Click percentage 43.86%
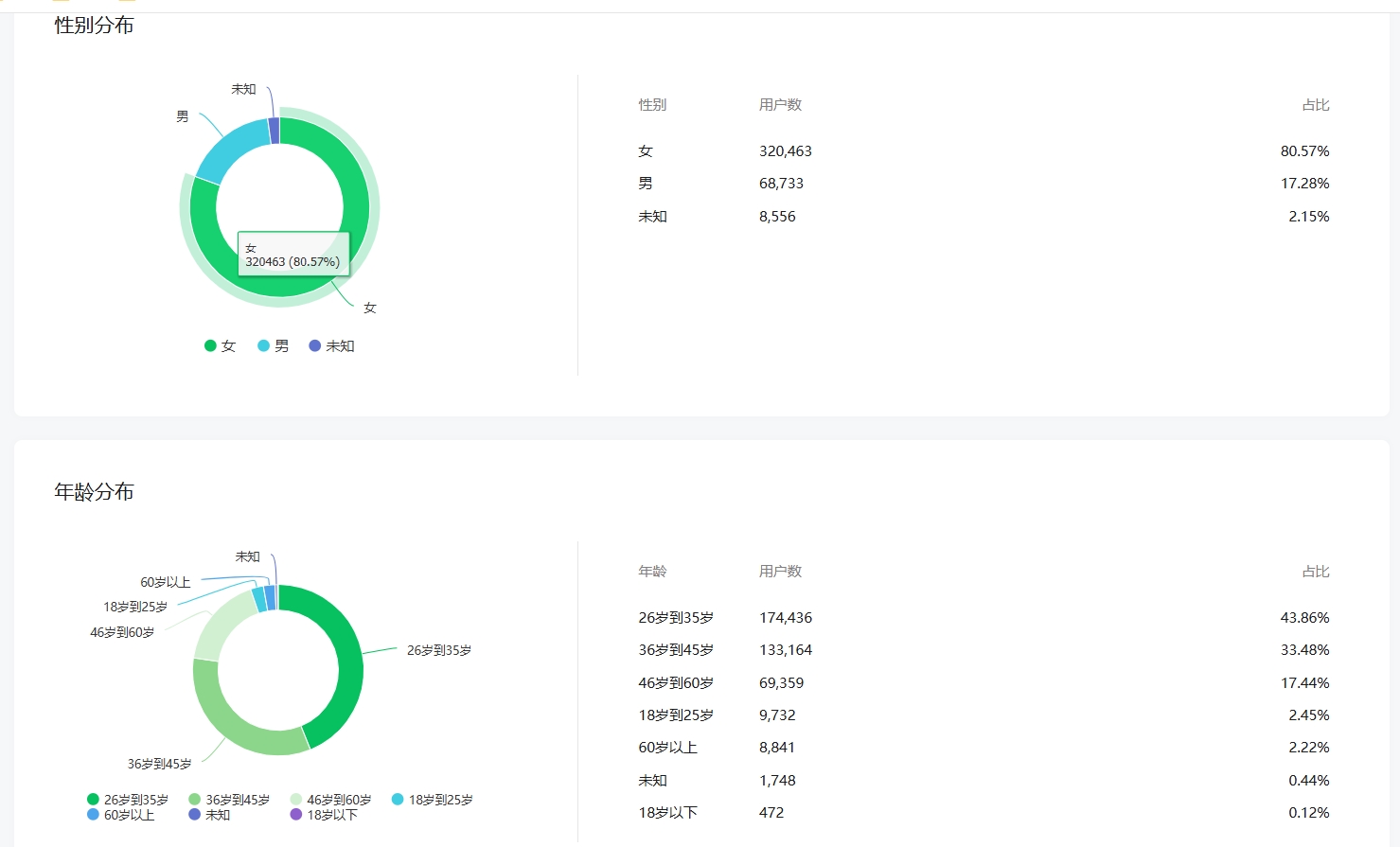This screenshot has width=1400, height=847. point(1304,618)
